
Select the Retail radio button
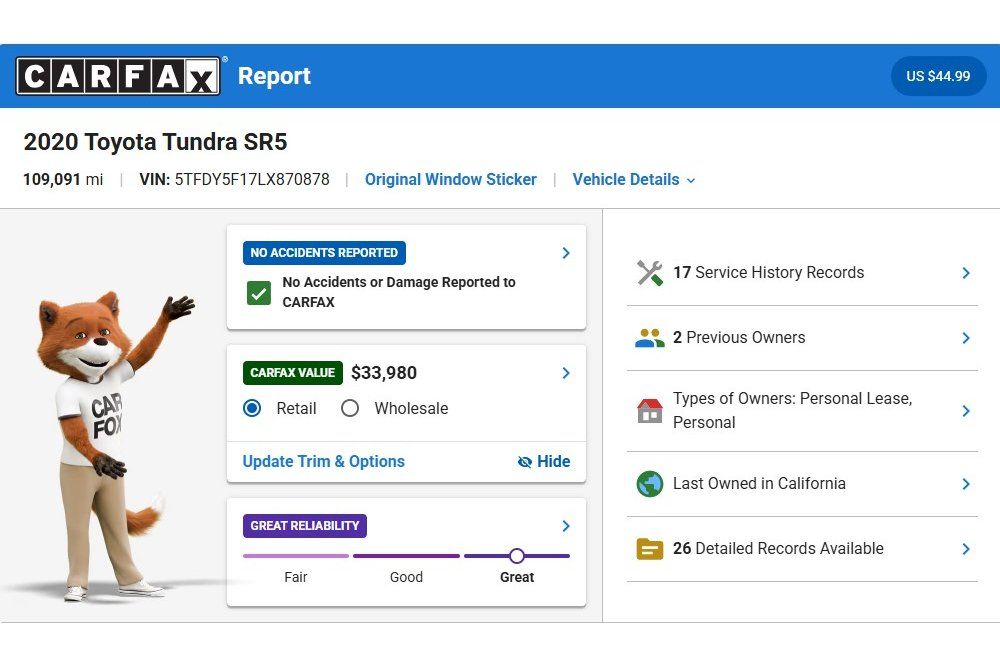[x=252, y=408]
